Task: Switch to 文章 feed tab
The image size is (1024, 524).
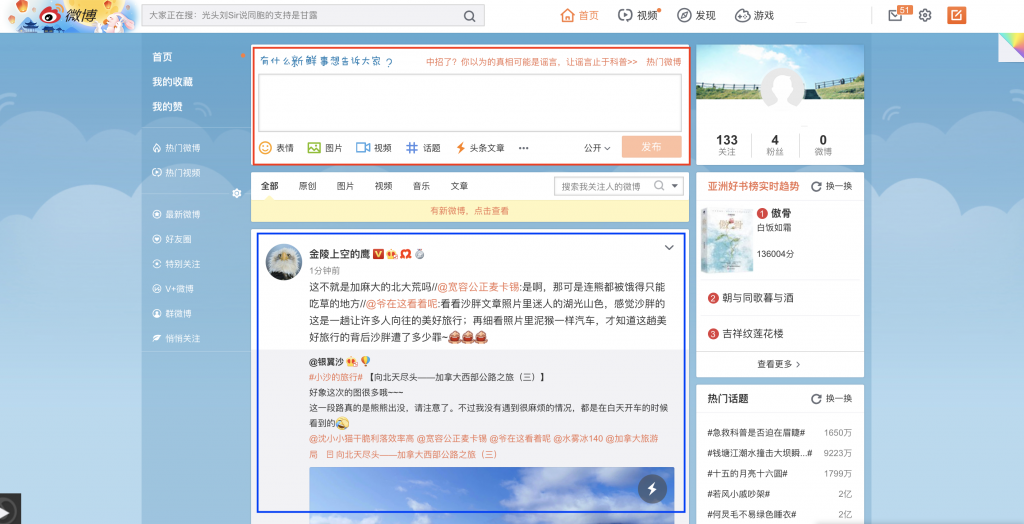Action: [459, 186]
